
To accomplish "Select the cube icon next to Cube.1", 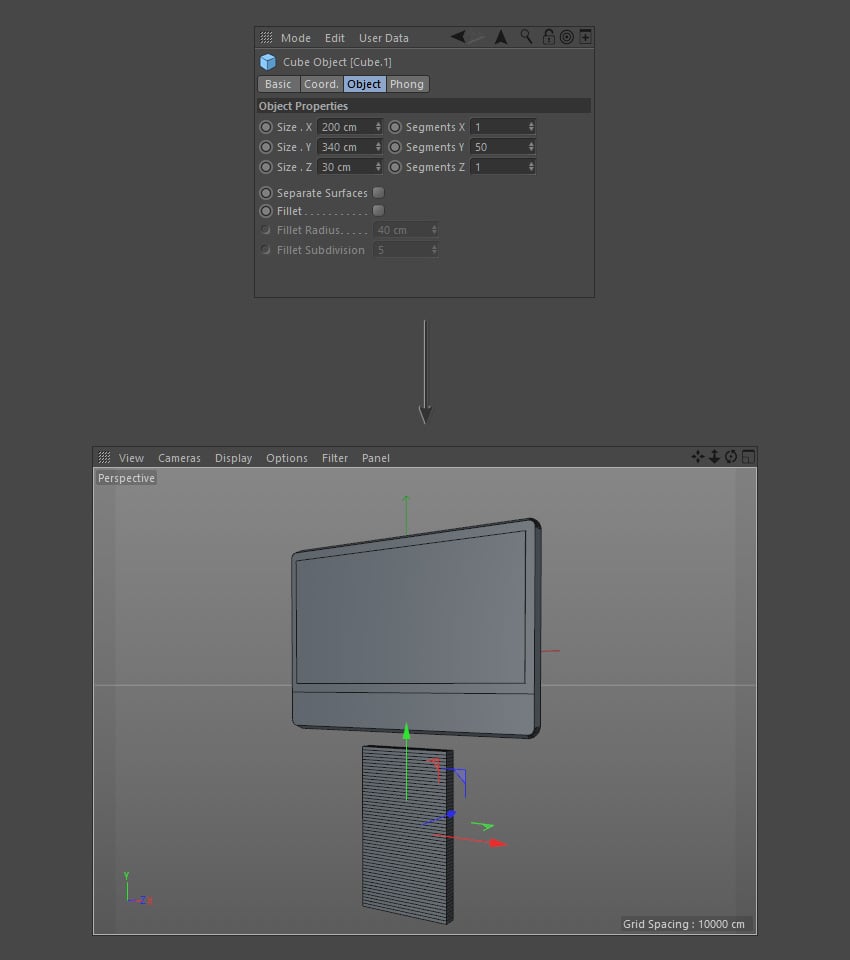I will click(x=266, y=61).
